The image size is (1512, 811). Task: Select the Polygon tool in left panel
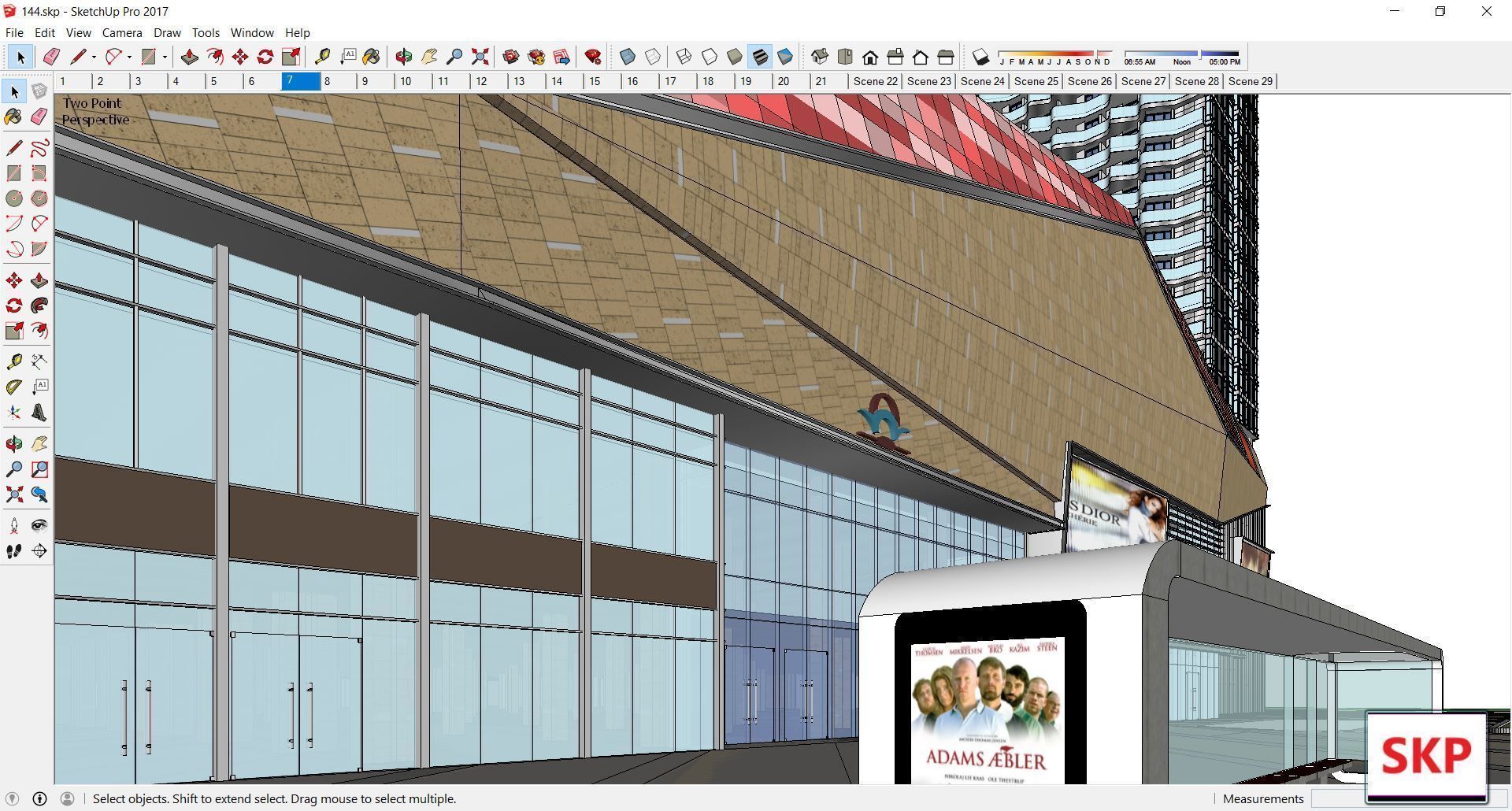tap(39, 198)
